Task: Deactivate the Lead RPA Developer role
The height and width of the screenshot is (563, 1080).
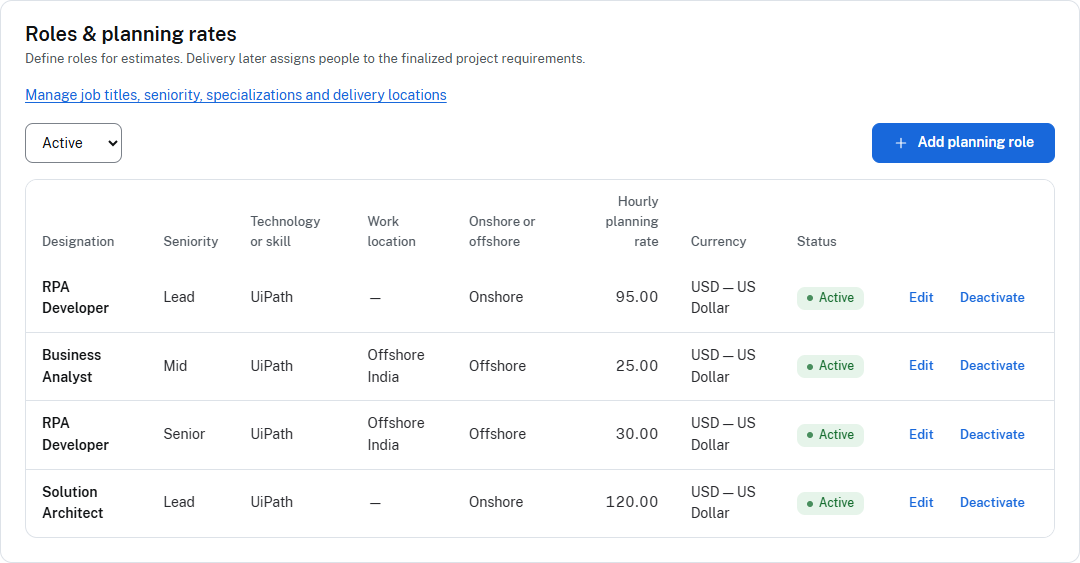Action: pos(992,298)
